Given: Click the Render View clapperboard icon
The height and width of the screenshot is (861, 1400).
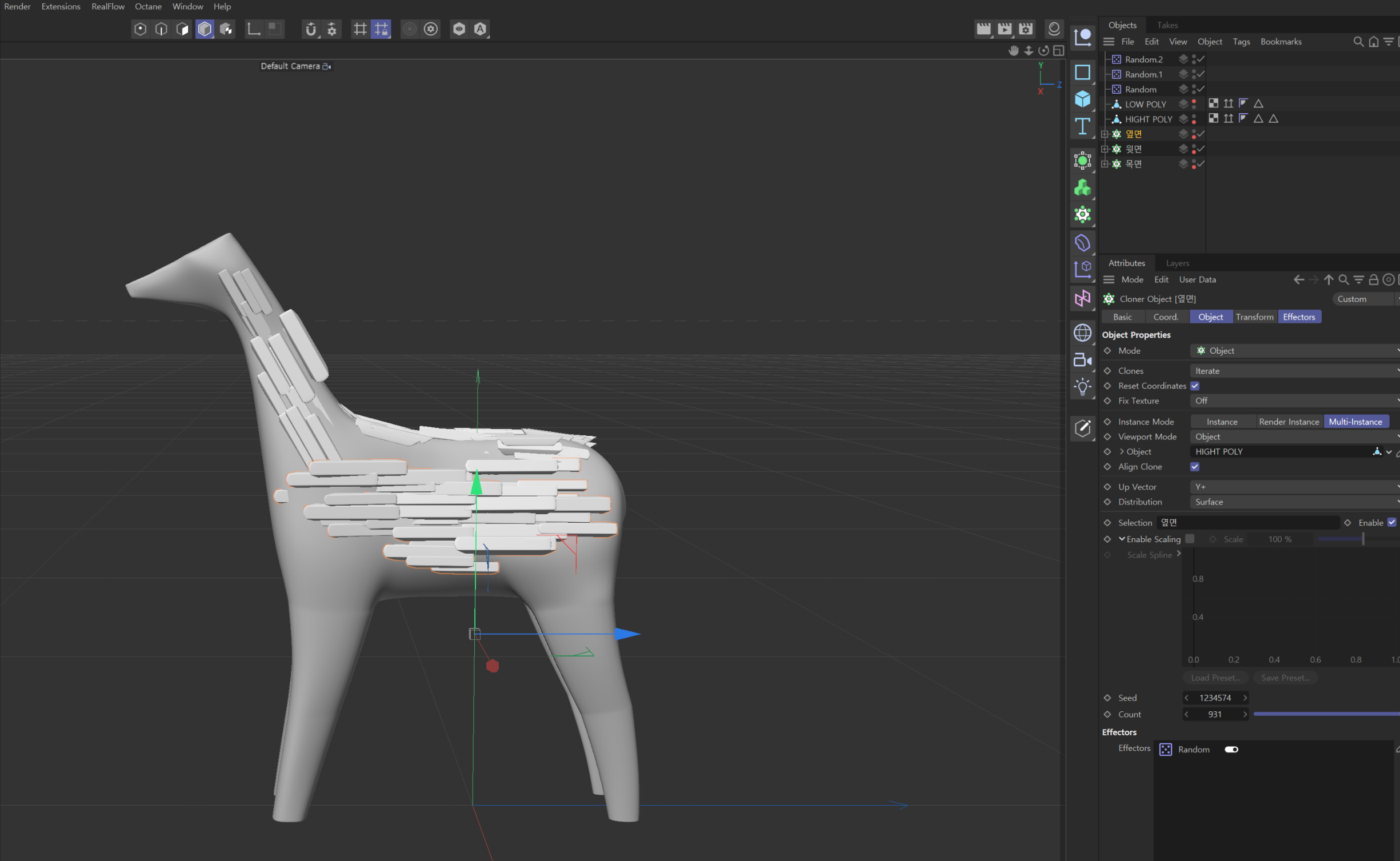Looking at the screenshot, I should coord(983,29).
